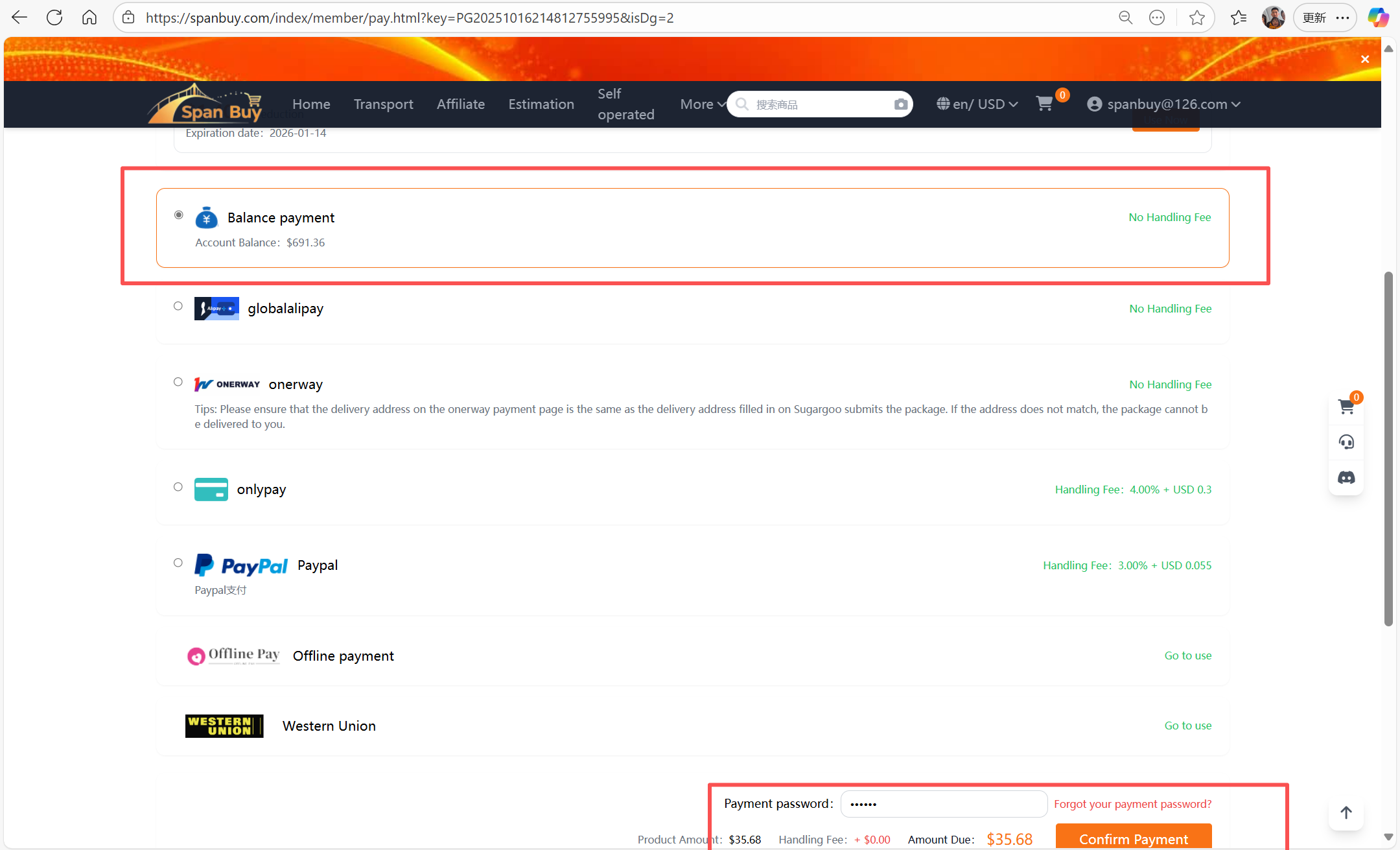The width and height of the screenshot is (1400, 850).
Task: Select the globalalipay radio button
Action: (178, 306)
